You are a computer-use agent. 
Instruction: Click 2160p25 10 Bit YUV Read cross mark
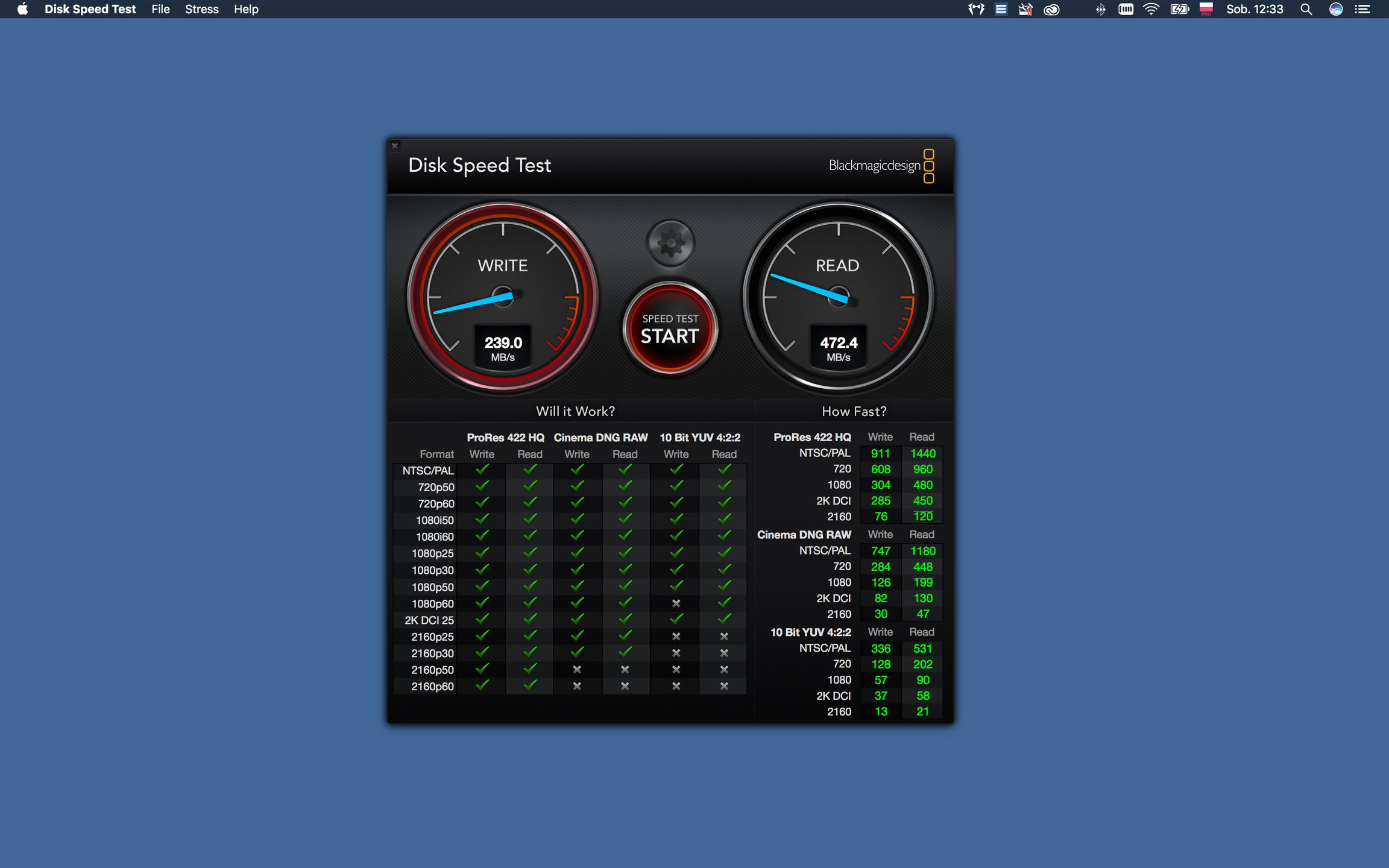tap(724, 637)
